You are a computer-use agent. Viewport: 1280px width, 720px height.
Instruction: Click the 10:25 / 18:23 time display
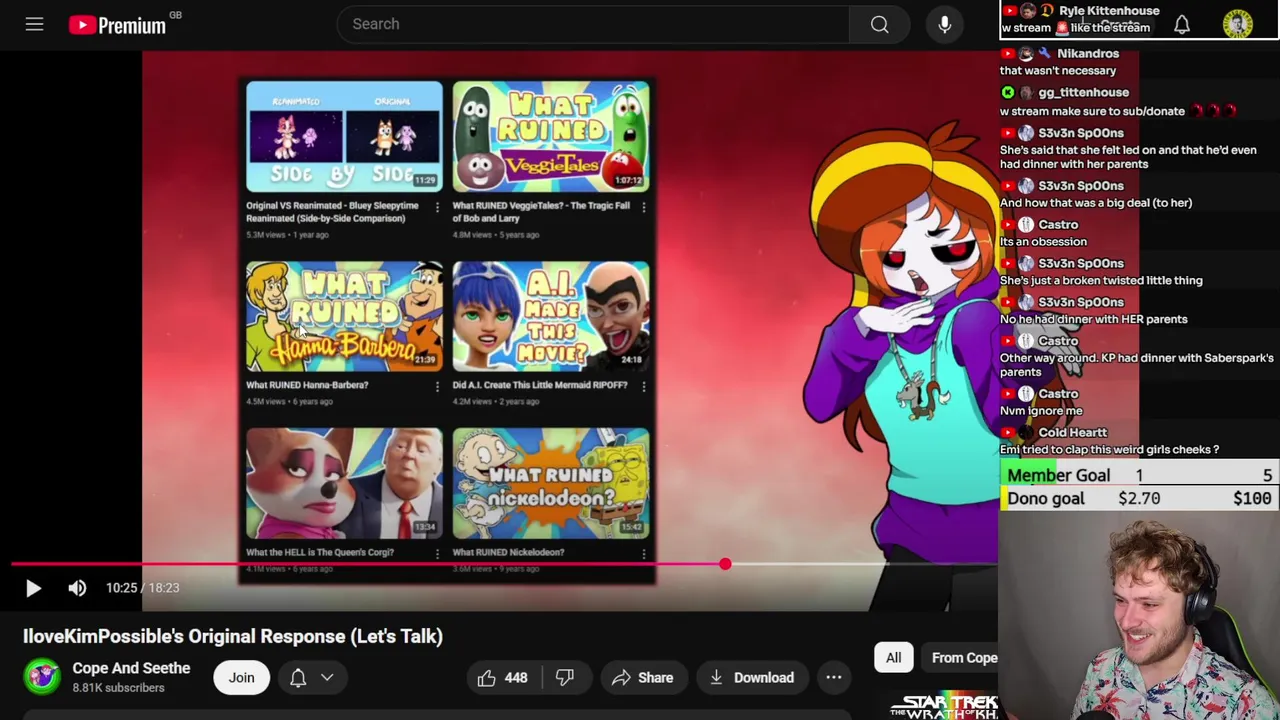pyautogui.click(x=142, y=588)
